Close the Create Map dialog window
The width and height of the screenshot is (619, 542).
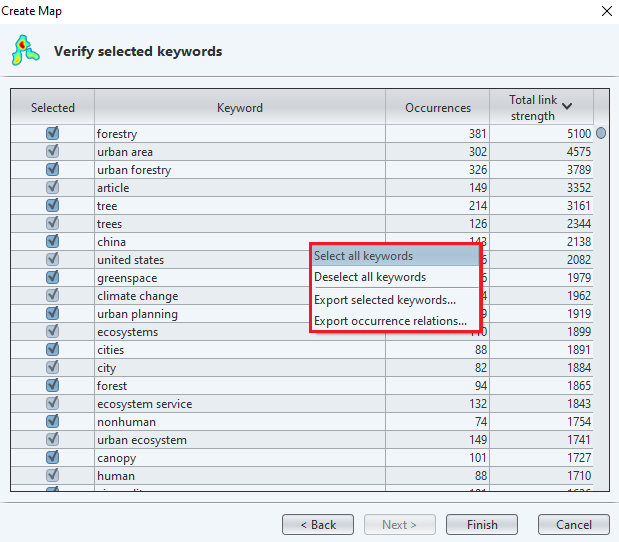click(x=605, y=11)
